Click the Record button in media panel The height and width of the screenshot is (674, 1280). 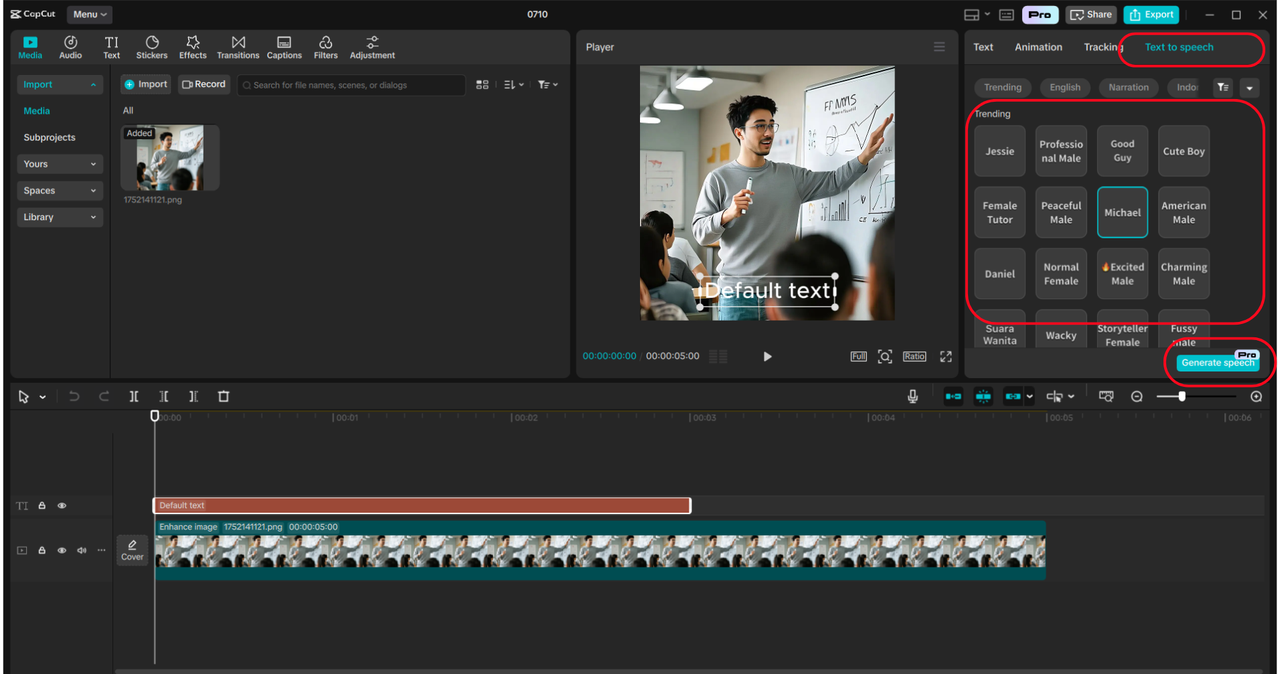(204, 85)
